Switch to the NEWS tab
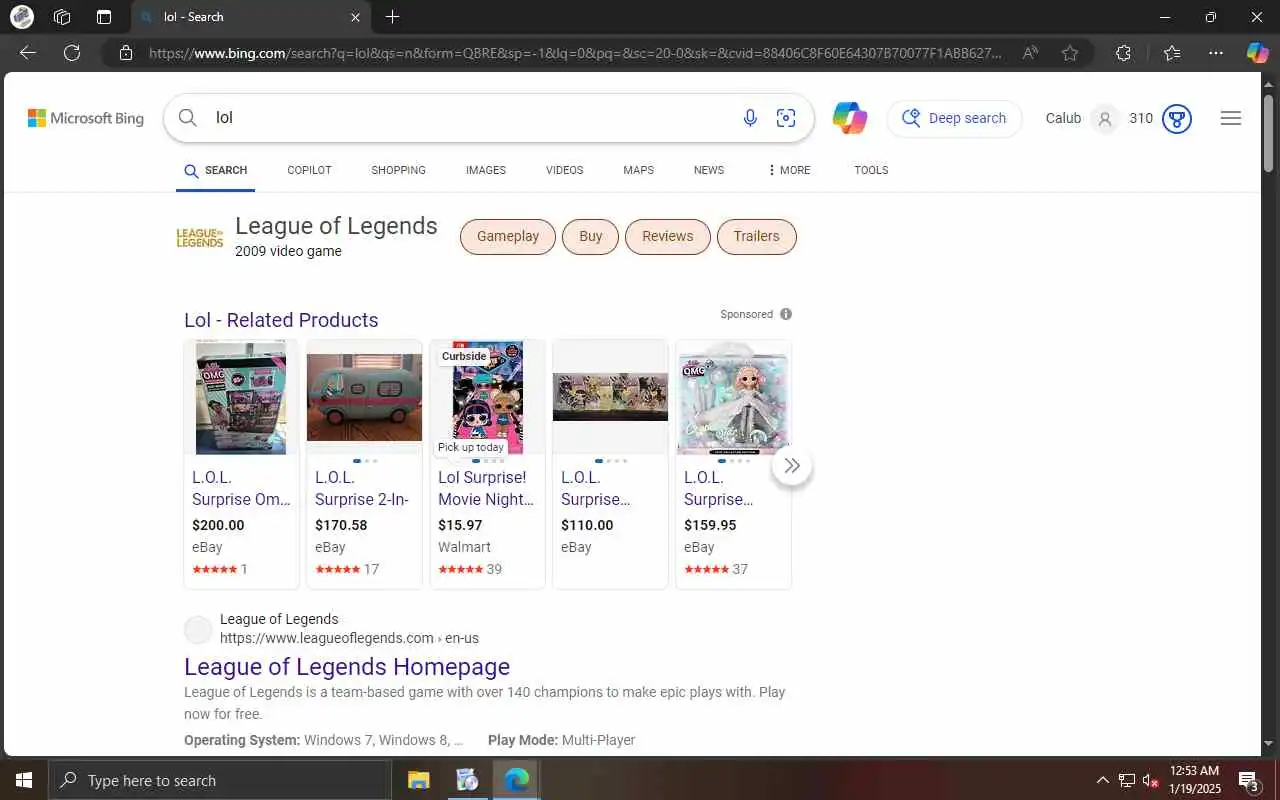Viewport: 1280px width, 800px height. 708,170
